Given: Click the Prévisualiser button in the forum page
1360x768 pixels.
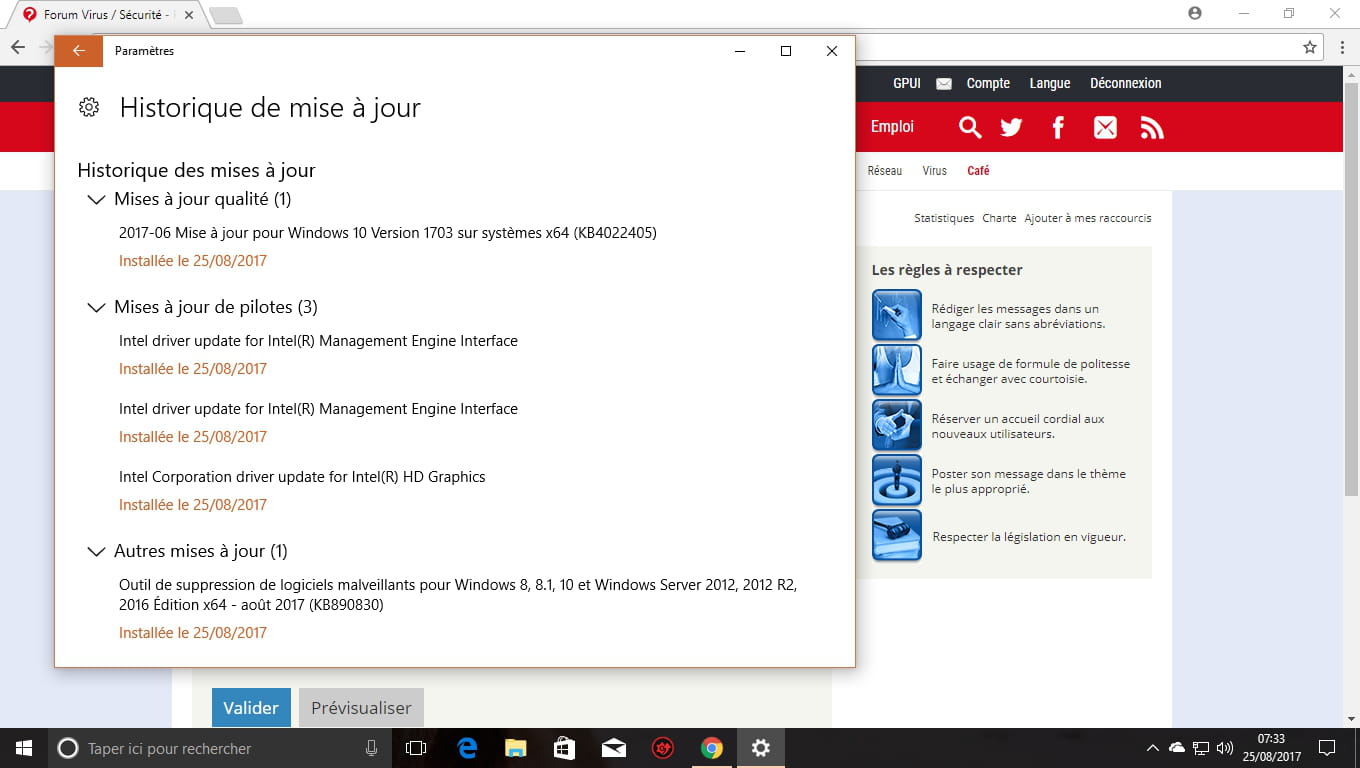Looking at the screenshot, I should pos(361,707).
